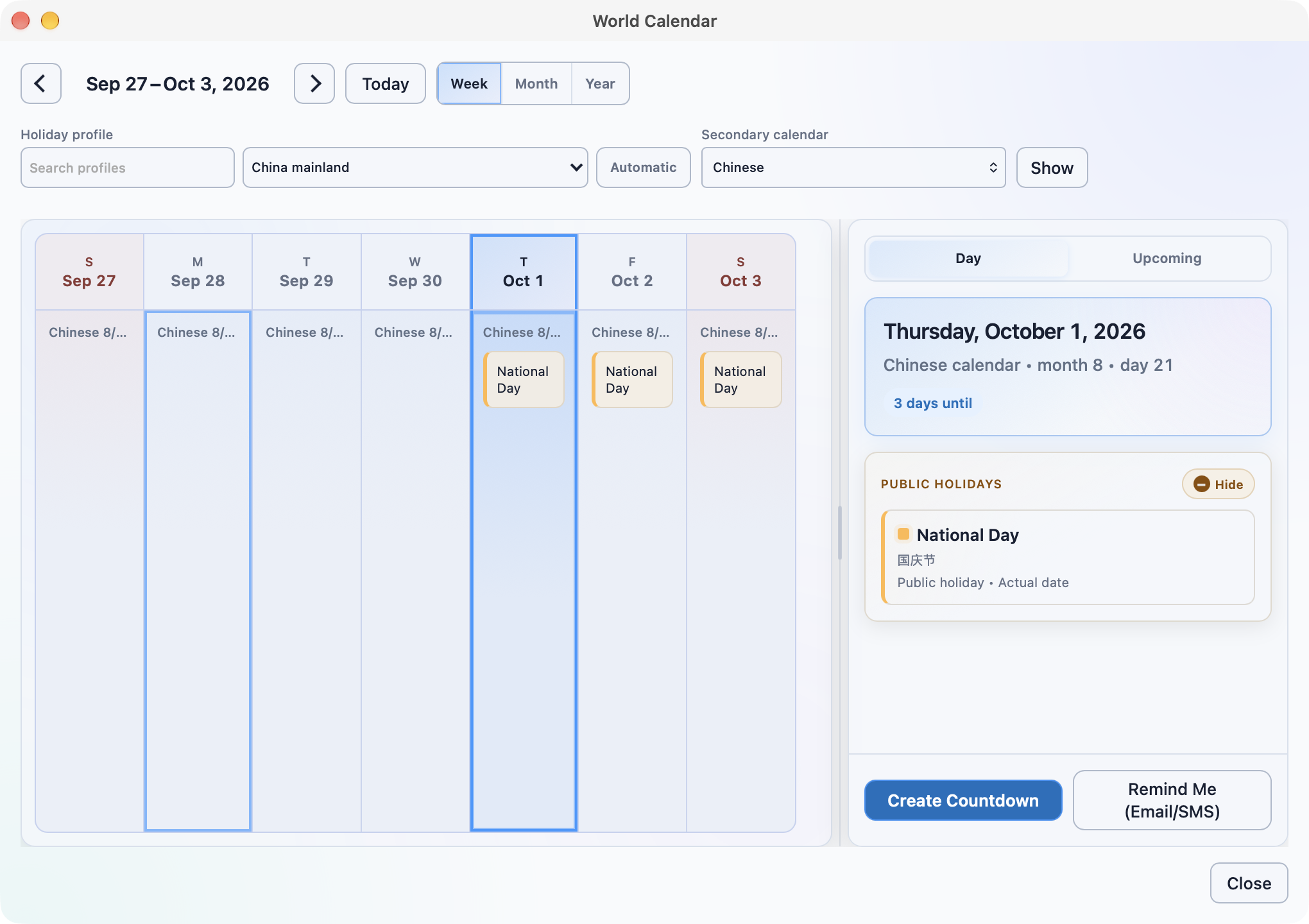
Task: Click the 国庆节 native name text
Action: pyautogui.click(x=916, y=560)
